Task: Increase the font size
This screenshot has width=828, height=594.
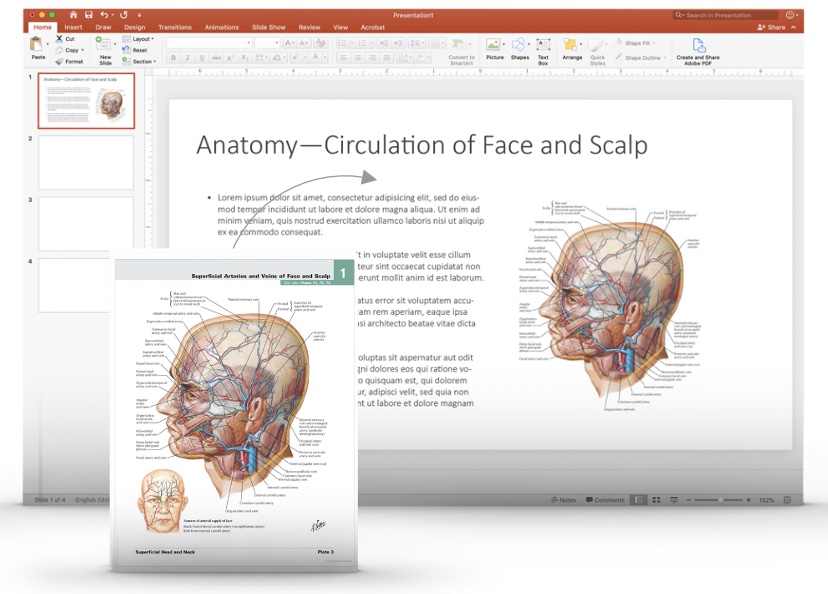Action: pyautogui.click(x=289, y=43)
